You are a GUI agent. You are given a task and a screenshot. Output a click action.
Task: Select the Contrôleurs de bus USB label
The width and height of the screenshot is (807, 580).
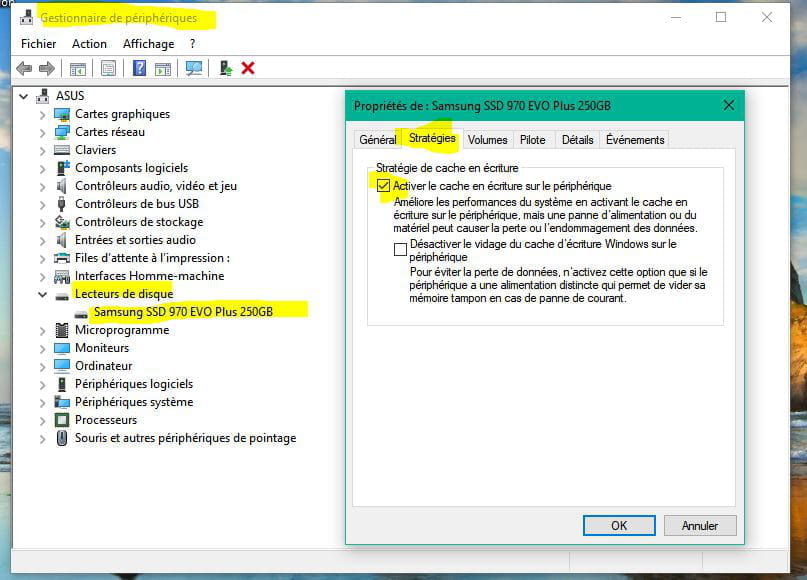137,204
